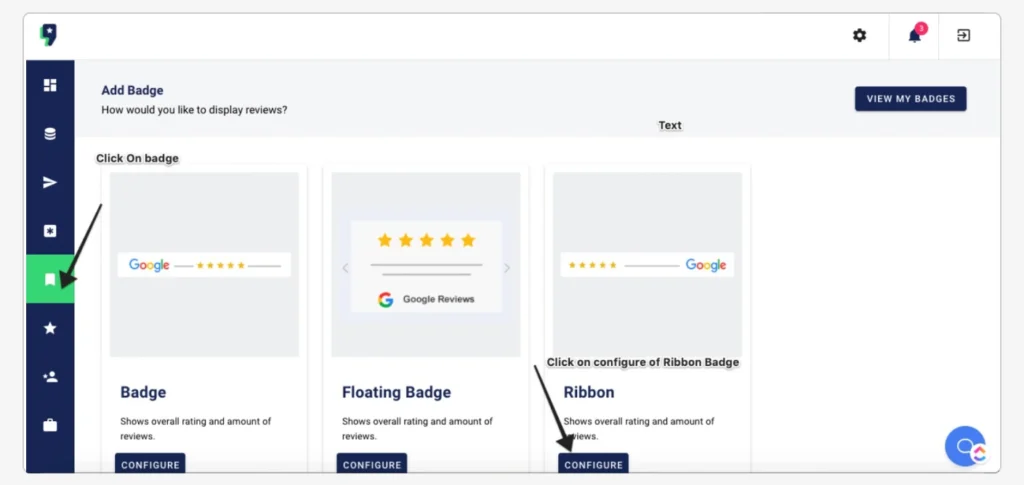
Task: Open the add-person icon in sidebar
Action: pyautogui.click(x=50, y=377)
